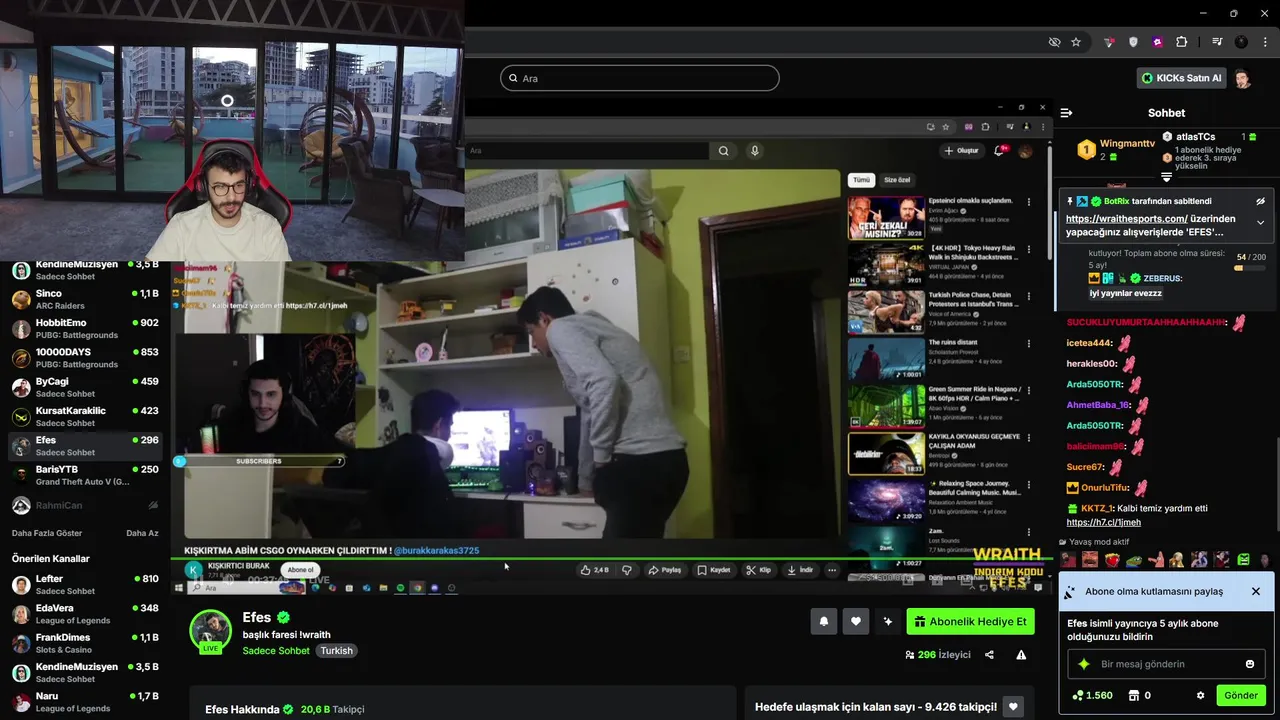Select the Patrick Star emote in quick emotes
Image resolution: width=1280 pixels, height=720 pixels.
click(1156, 560)
